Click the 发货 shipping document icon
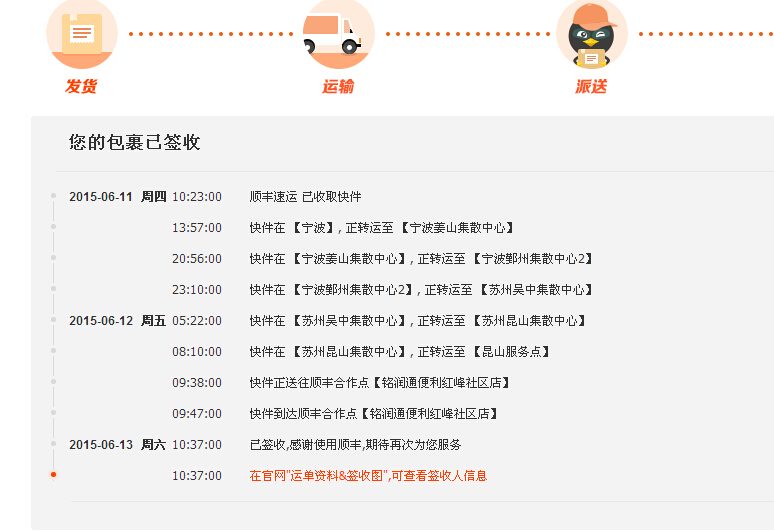Image resolution: width=774 pixels, height=531 pixels. coord(82,34)
